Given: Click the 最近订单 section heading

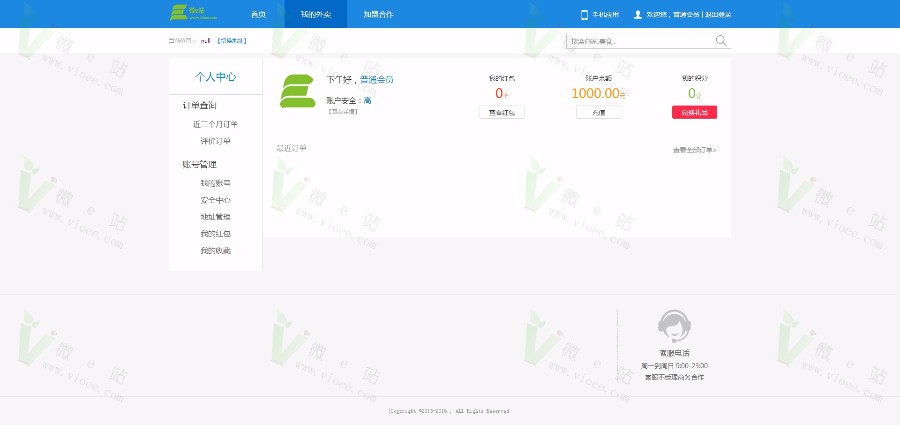Looking at the screenshot, I should point(292,148).
